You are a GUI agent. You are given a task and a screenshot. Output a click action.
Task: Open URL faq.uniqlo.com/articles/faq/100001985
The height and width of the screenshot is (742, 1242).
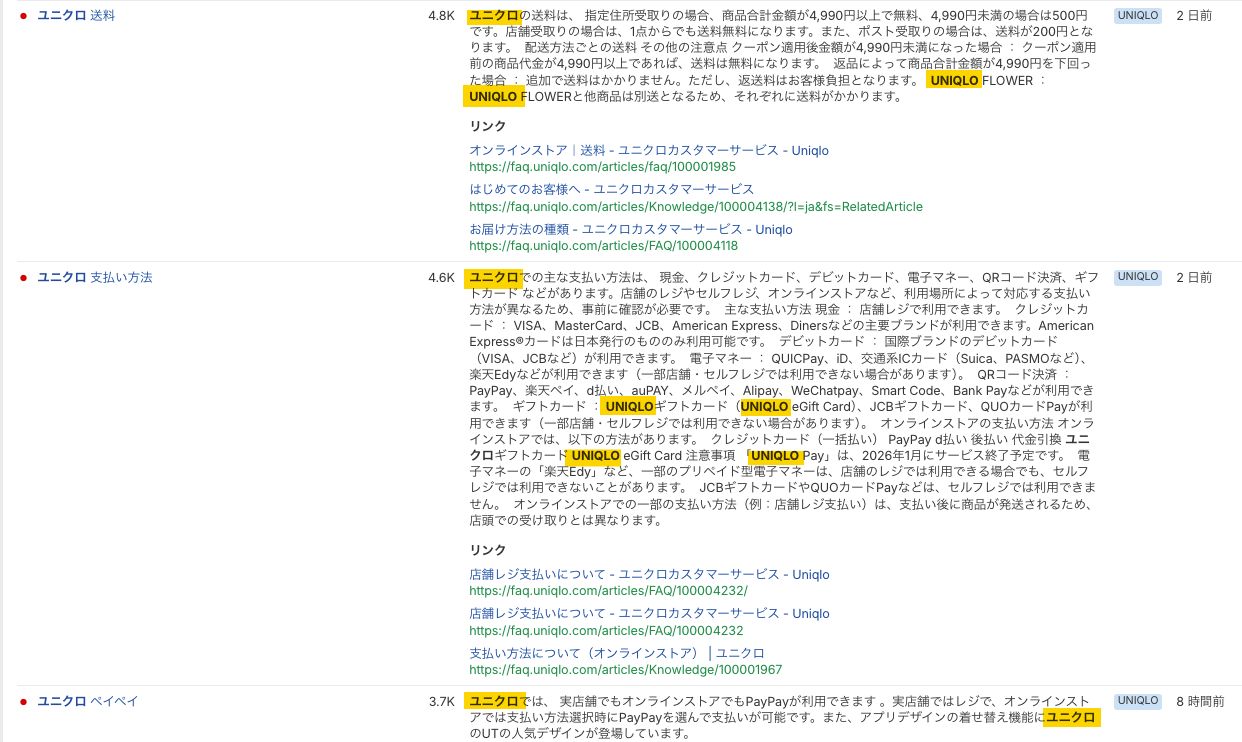[x=602, y=167]
